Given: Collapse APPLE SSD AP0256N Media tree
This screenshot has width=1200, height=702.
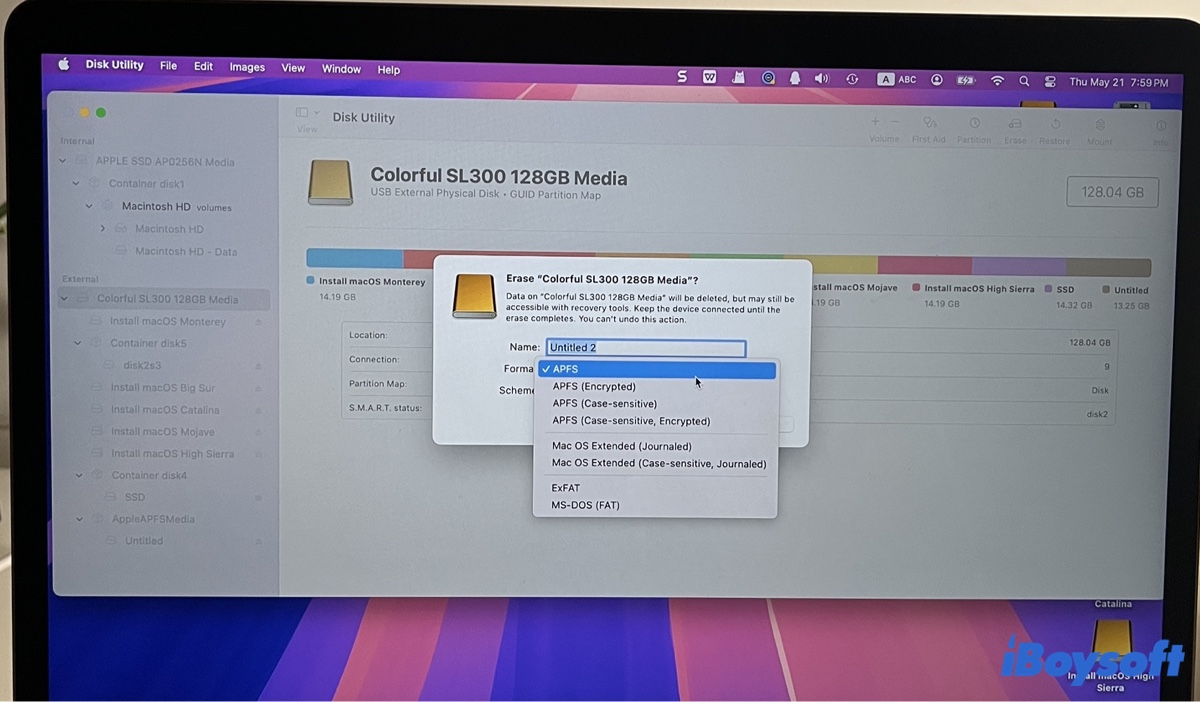Looking at the screenshot, I should (63, 161).
